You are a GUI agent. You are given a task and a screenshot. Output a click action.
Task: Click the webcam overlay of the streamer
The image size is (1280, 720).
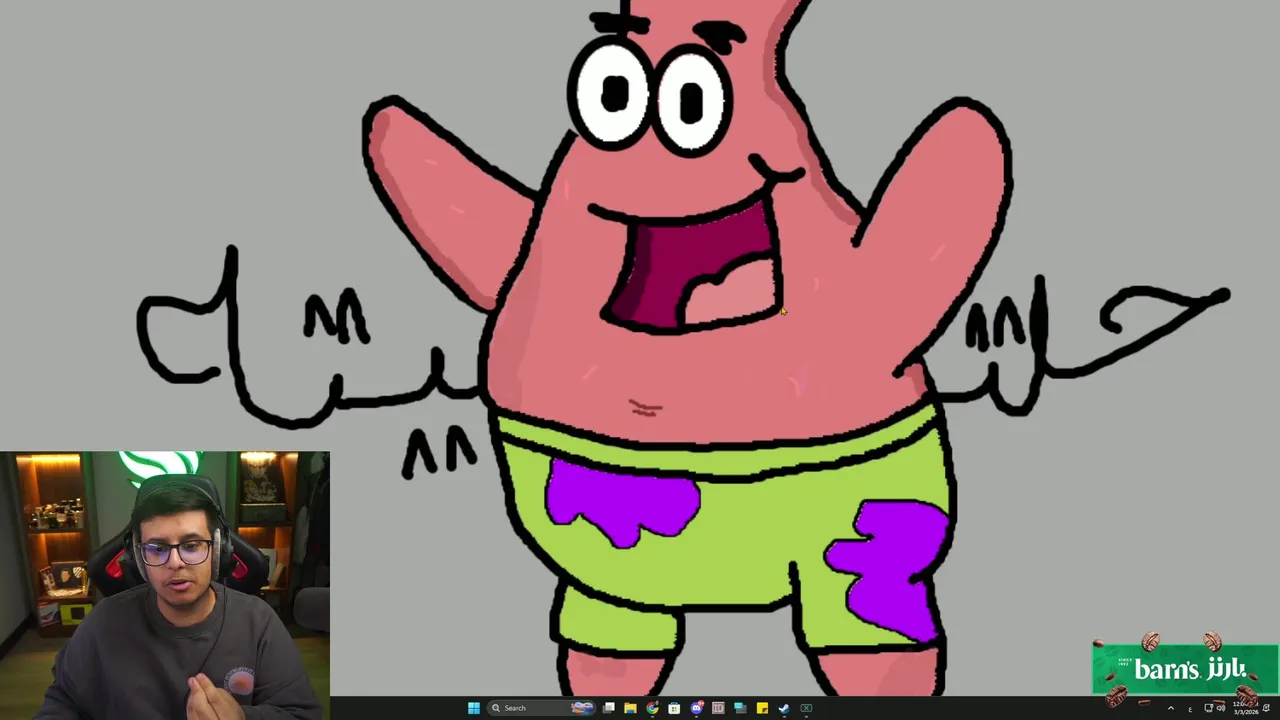coord(165,586)
